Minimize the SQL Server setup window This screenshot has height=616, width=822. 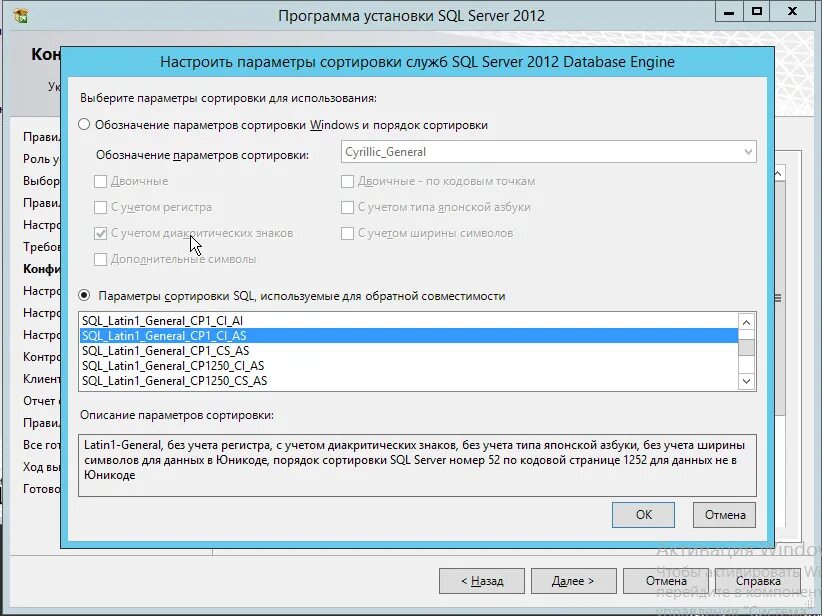coord(729,12)
